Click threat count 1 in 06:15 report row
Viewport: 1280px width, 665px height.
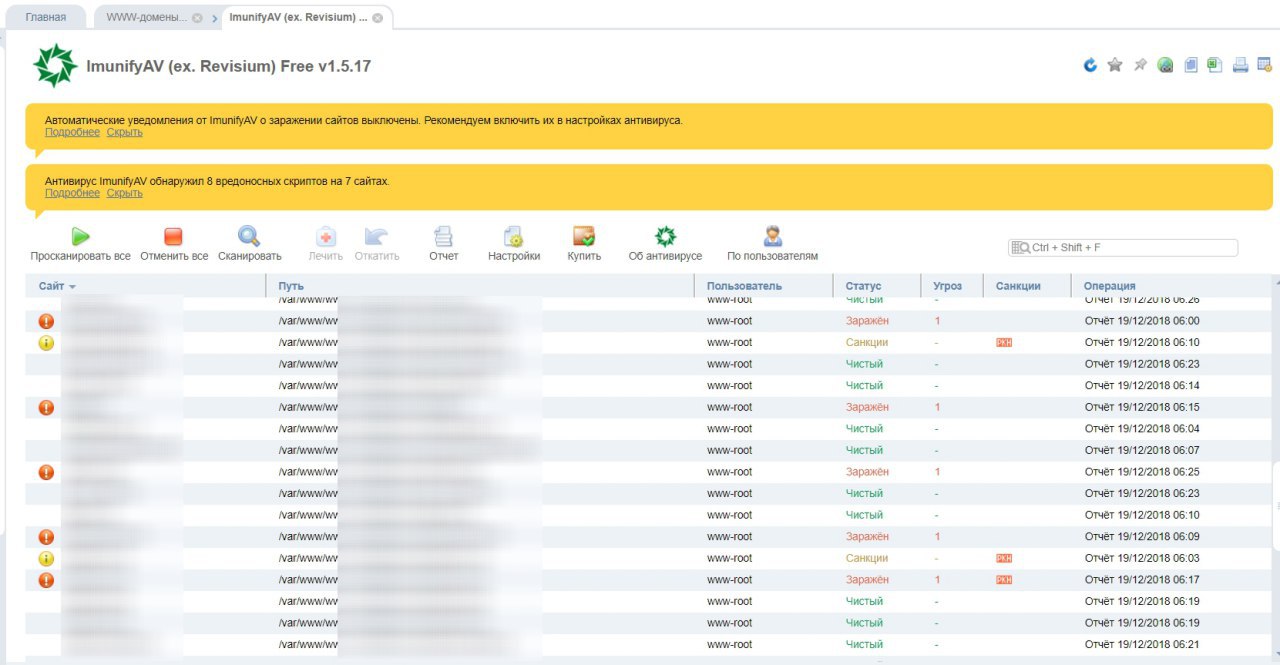937,407
